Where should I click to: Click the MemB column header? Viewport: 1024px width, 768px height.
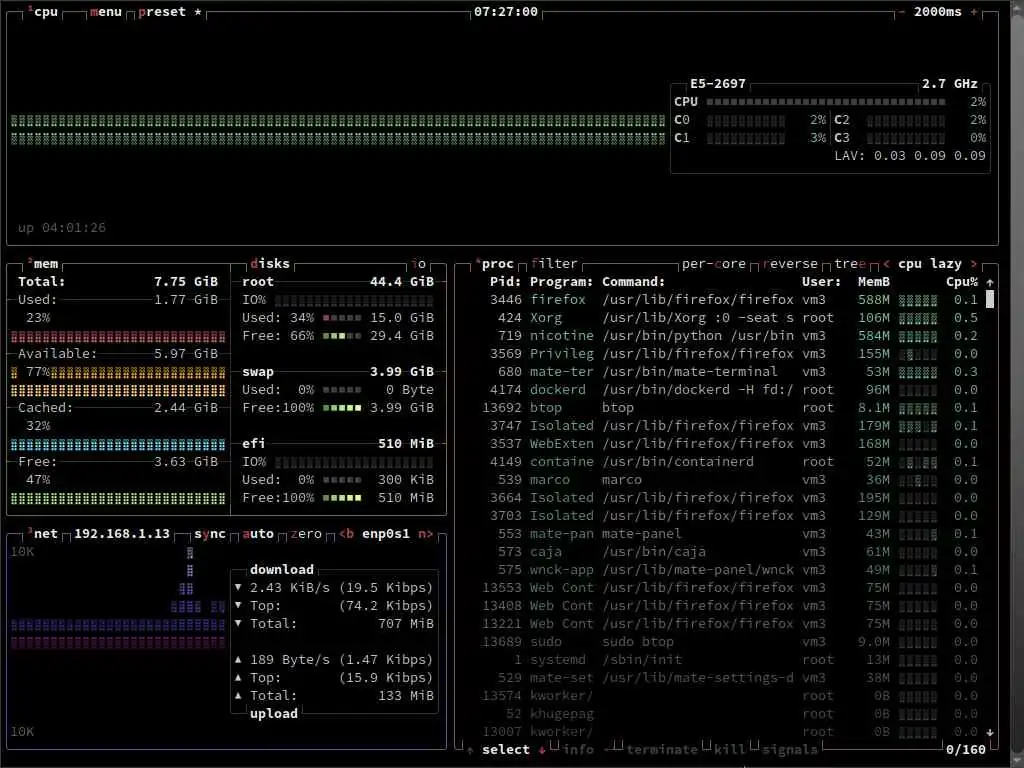(x=874, y=281)
